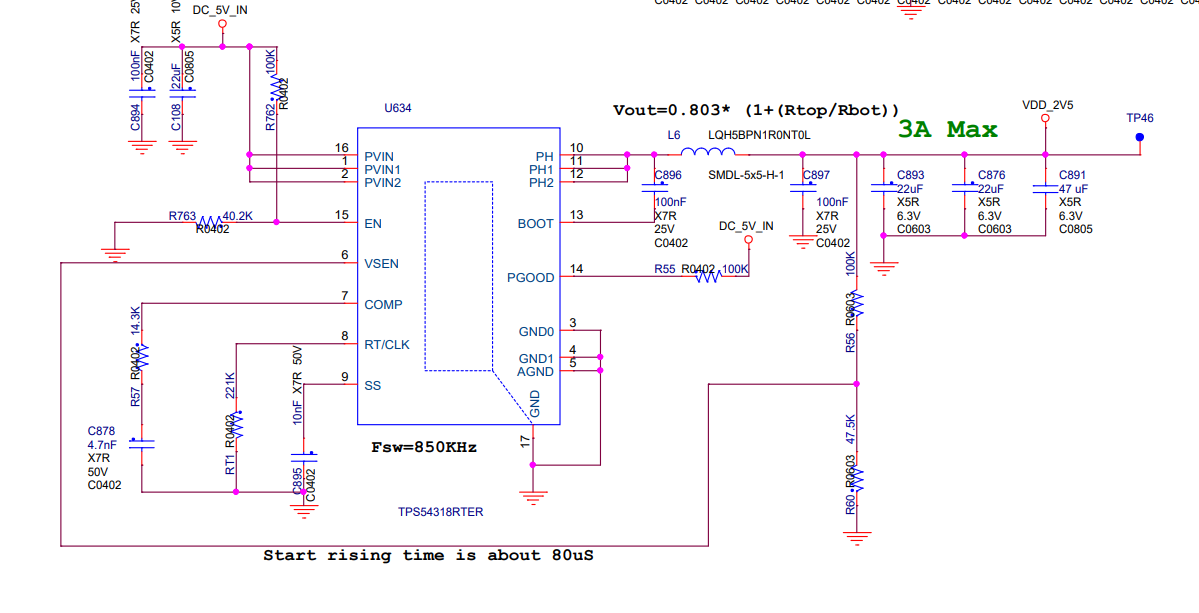The height and width of the screenshot is (613, 1199).
Task: Select the C895 capacitor designator
Action: pos(297,482)
